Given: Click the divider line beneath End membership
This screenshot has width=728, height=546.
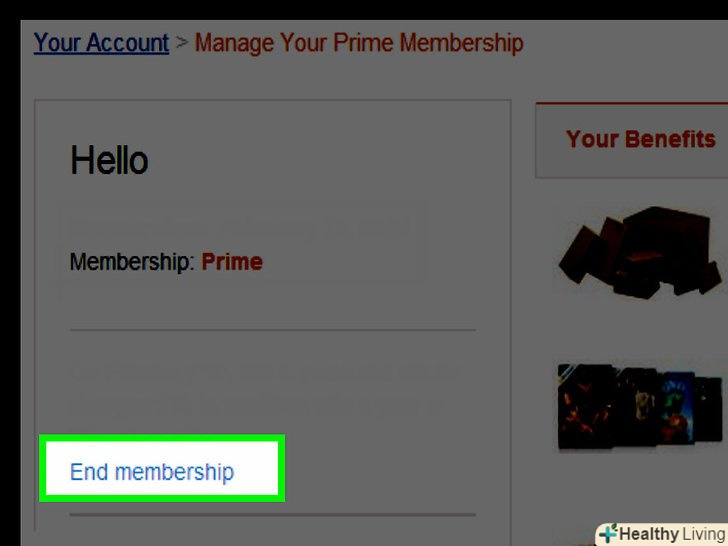Looking at the screenshot, I should coord(272,515).
